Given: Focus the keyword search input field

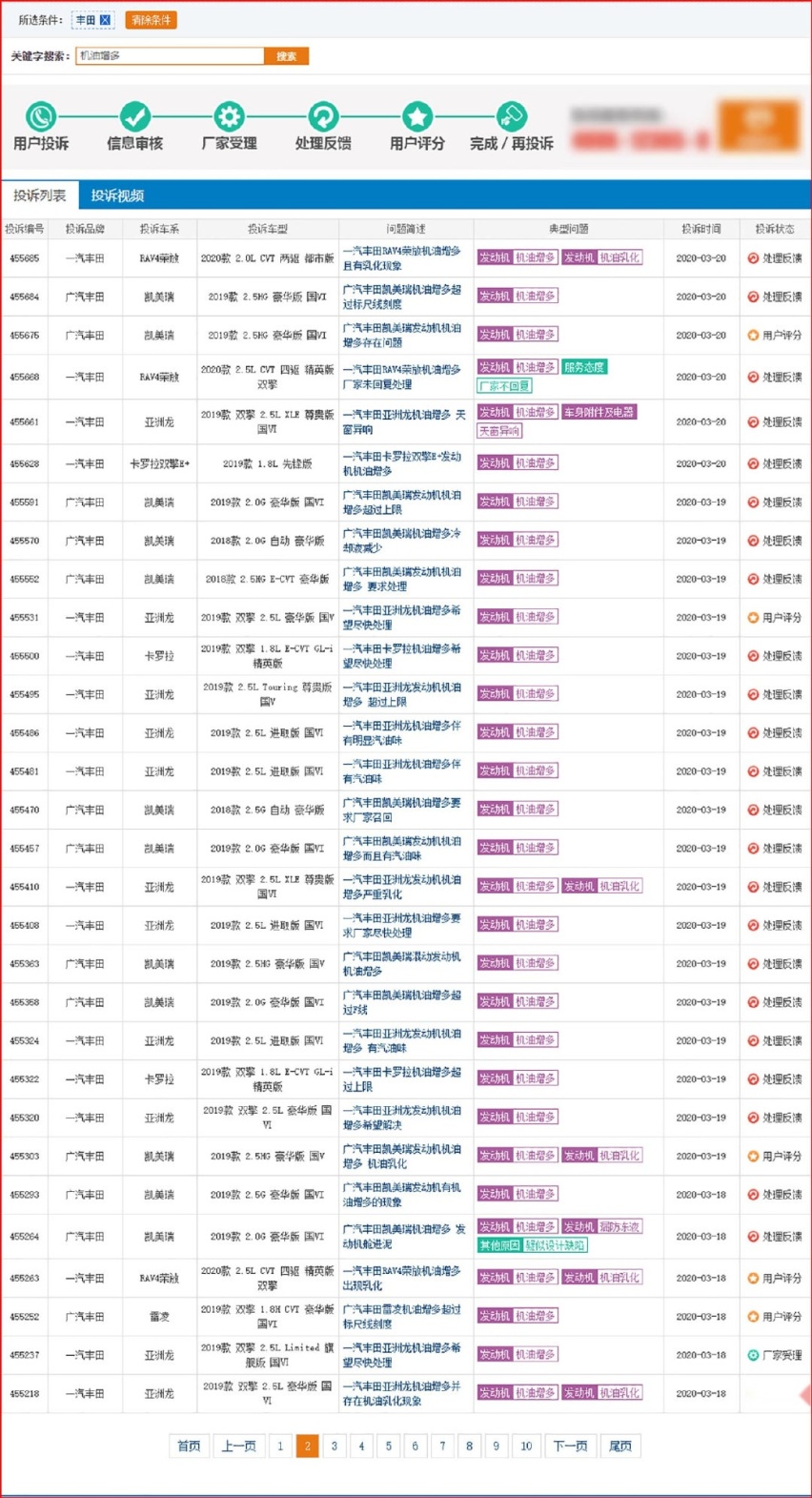Looking at the screenshot, I should point(170,56).
